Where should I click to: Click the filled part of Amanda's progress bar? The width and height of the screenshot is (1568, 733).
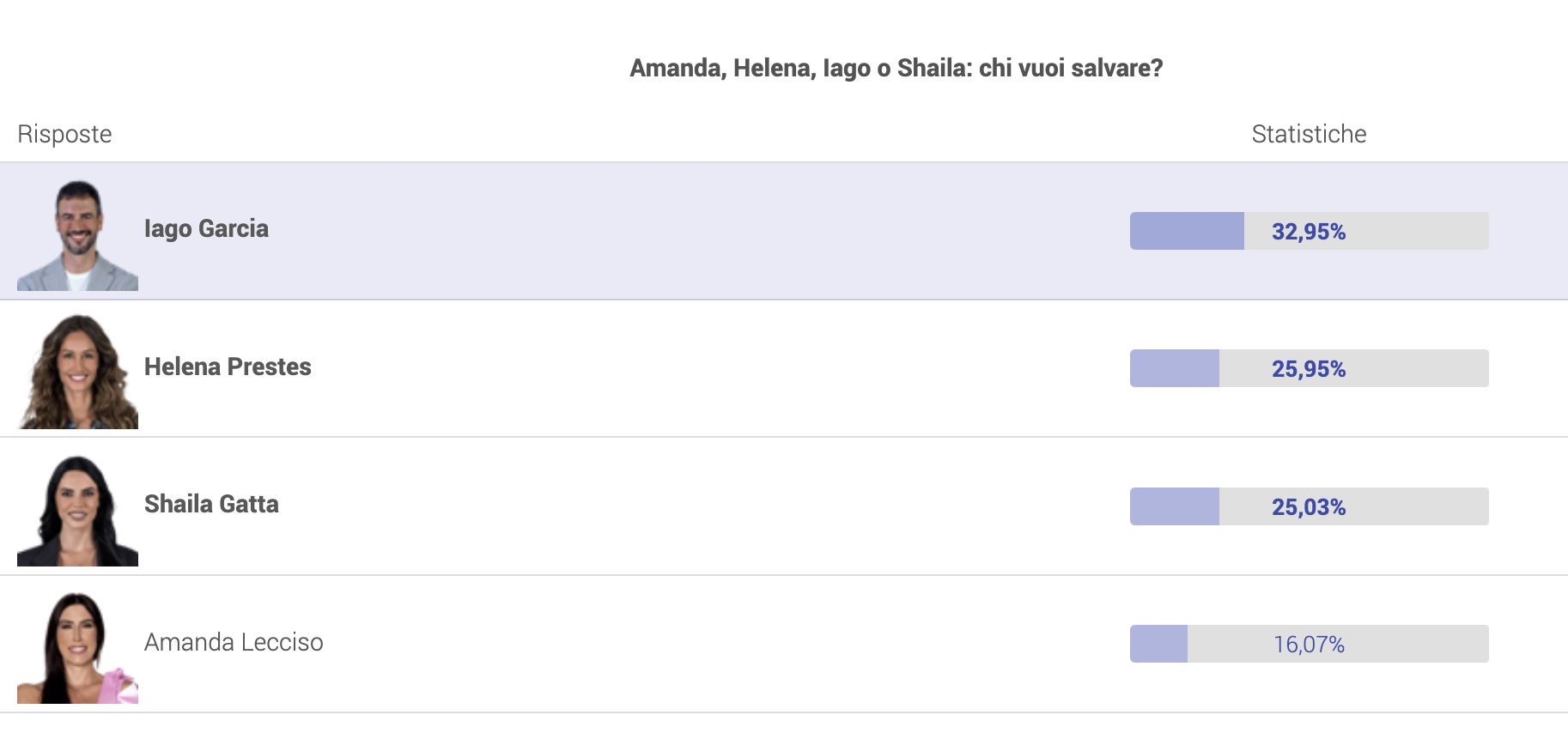pos(1158,644)
